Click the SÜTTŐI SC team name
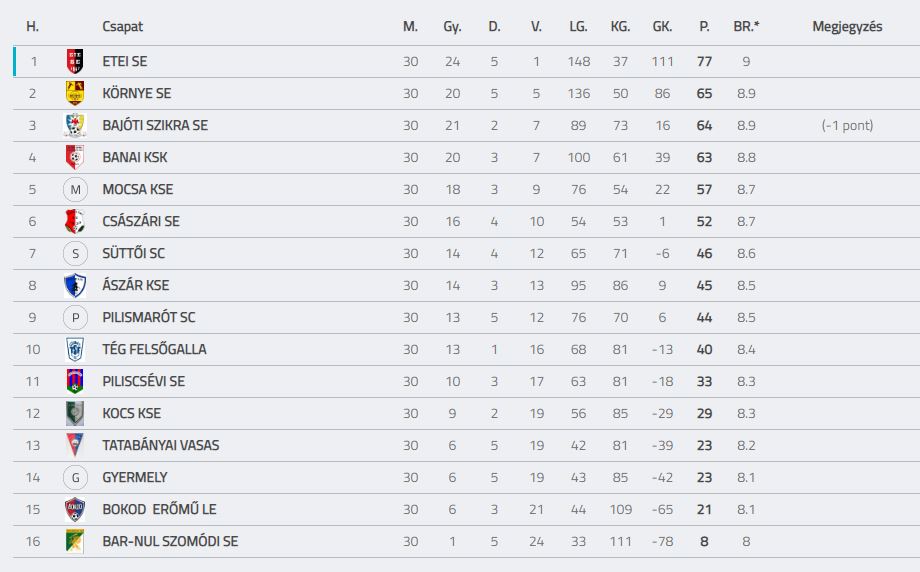 133,253
